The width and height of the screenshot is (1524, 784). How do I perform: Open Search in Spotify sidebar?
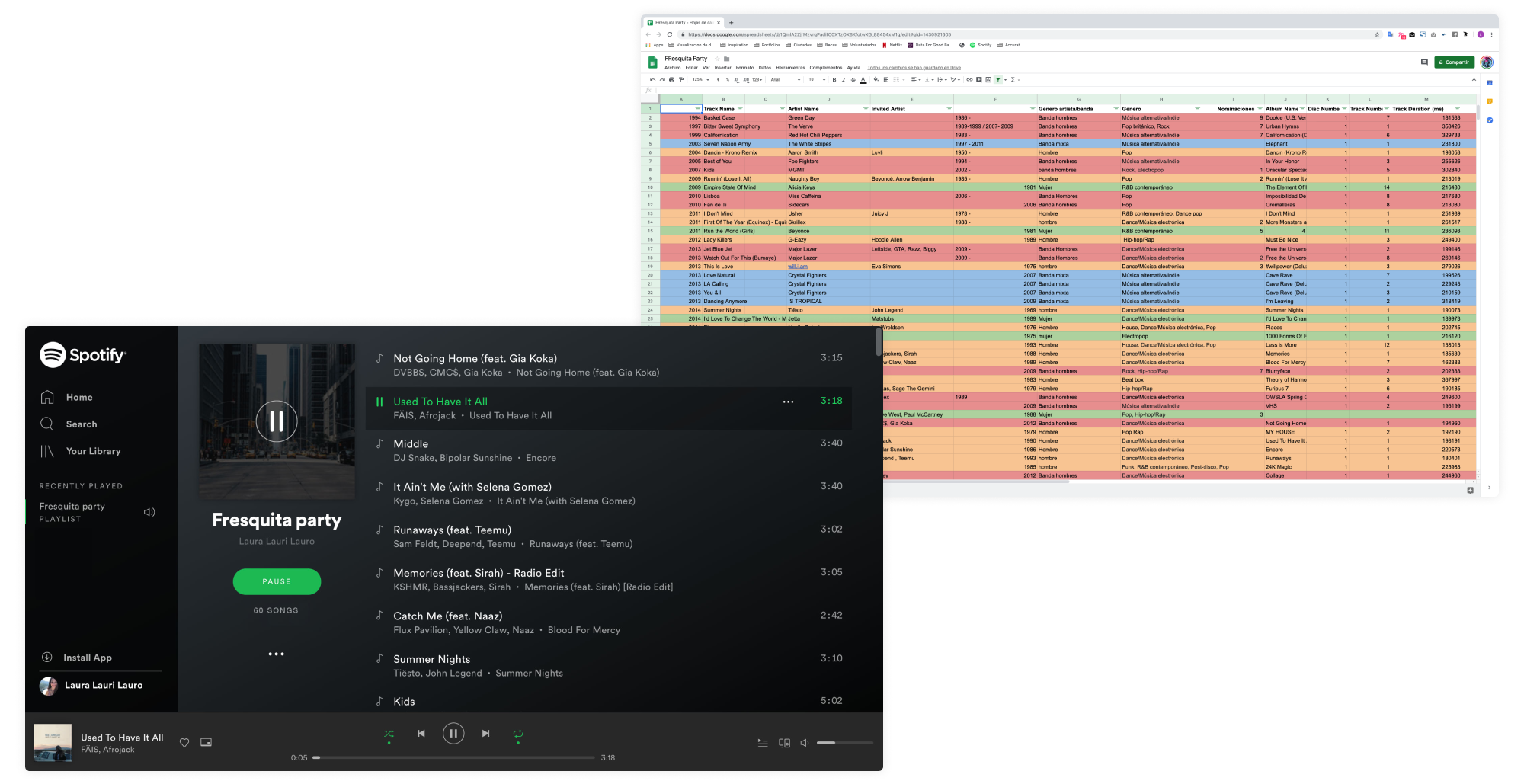point(69,424)
